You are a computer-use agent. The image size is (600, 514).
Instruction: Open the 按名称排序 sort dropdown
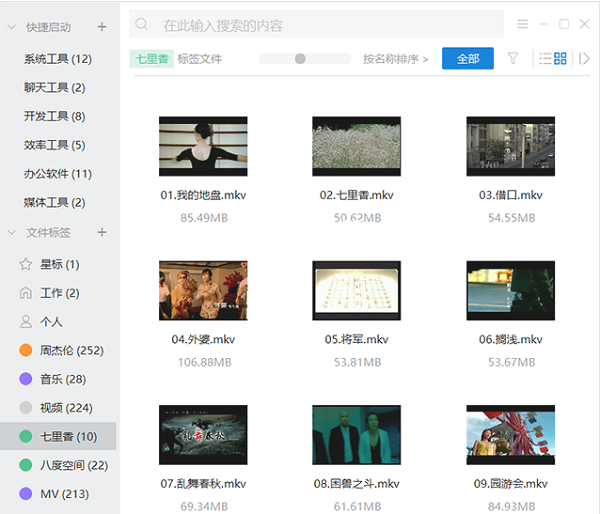point(395,59)
